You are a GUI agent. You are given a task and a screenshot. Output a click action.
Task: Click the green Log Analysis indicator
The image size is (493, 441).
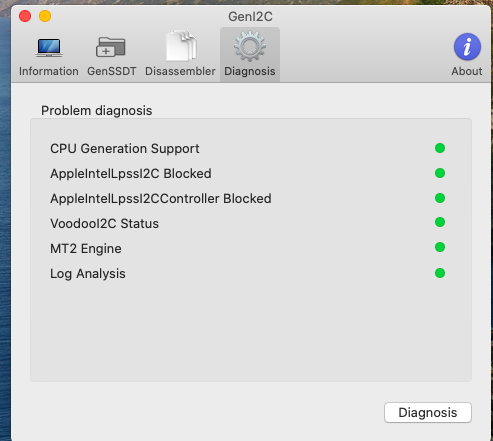tap(440, 273)
